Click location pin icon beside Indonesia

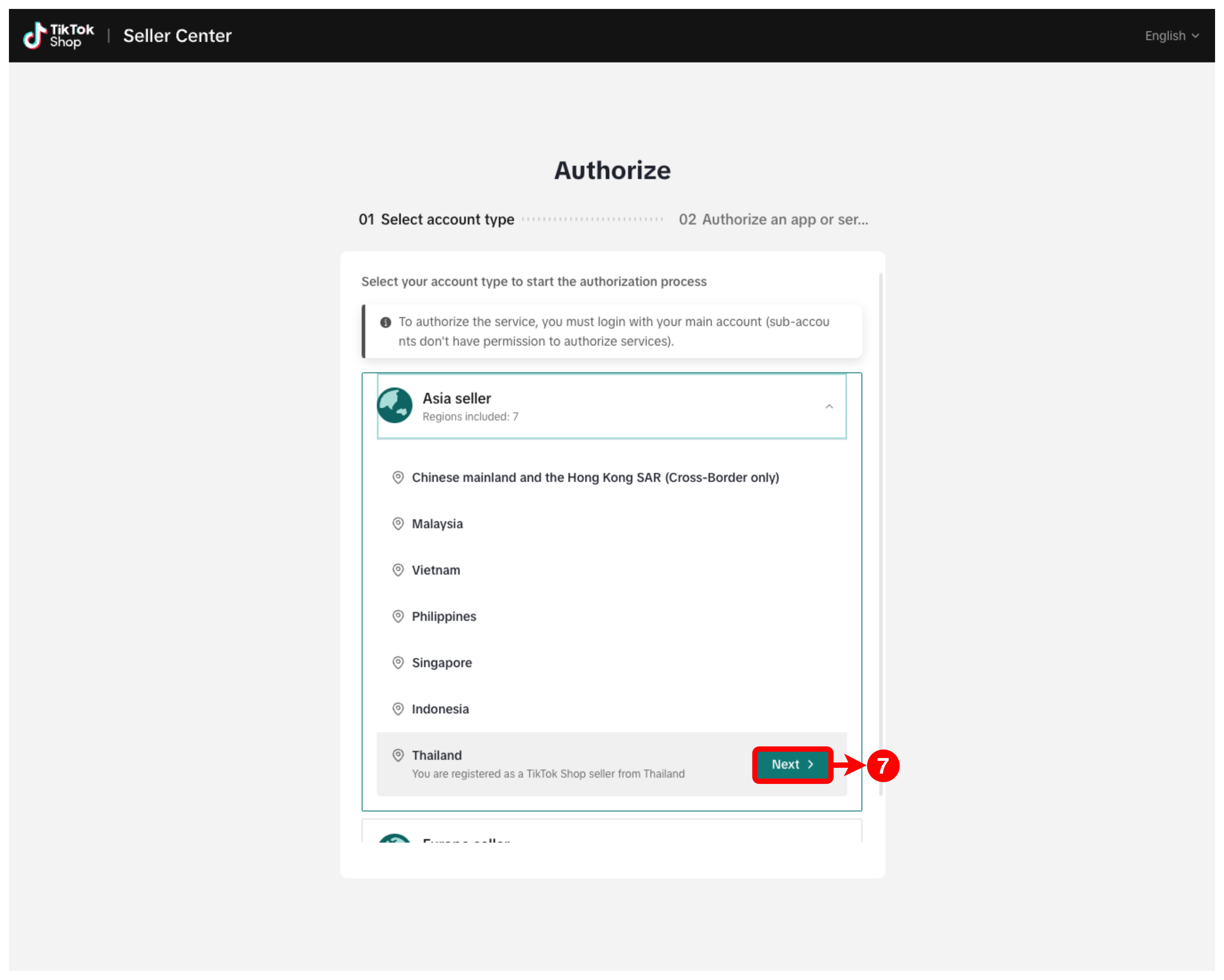(398, 709)
